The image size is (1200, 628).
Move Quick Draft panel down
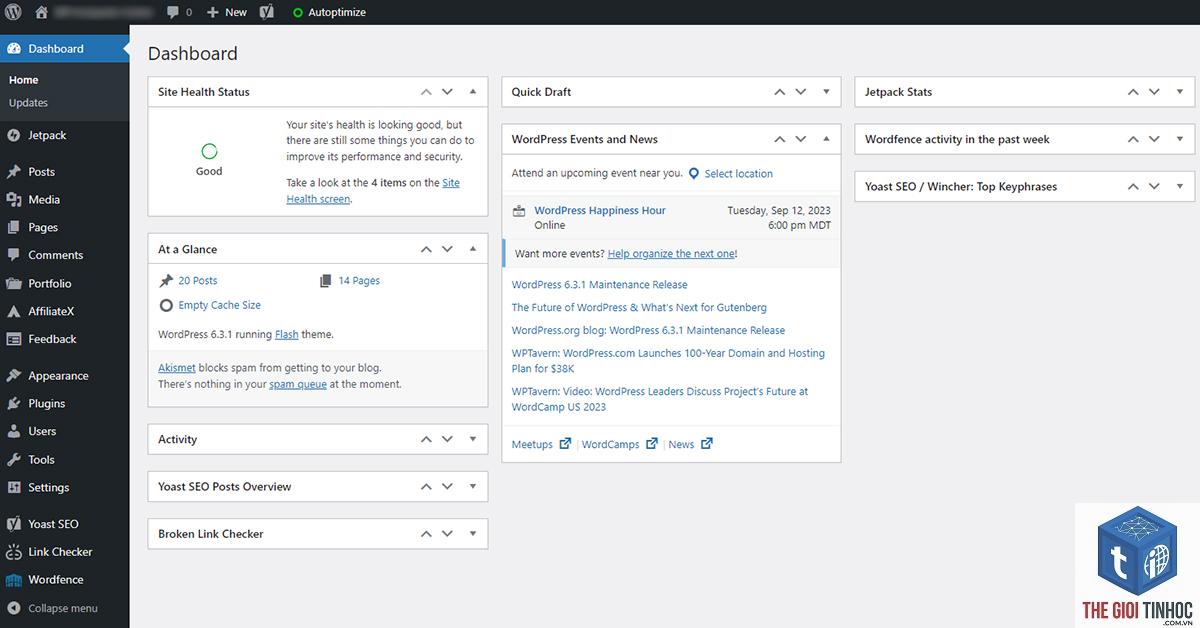(801, 92)
